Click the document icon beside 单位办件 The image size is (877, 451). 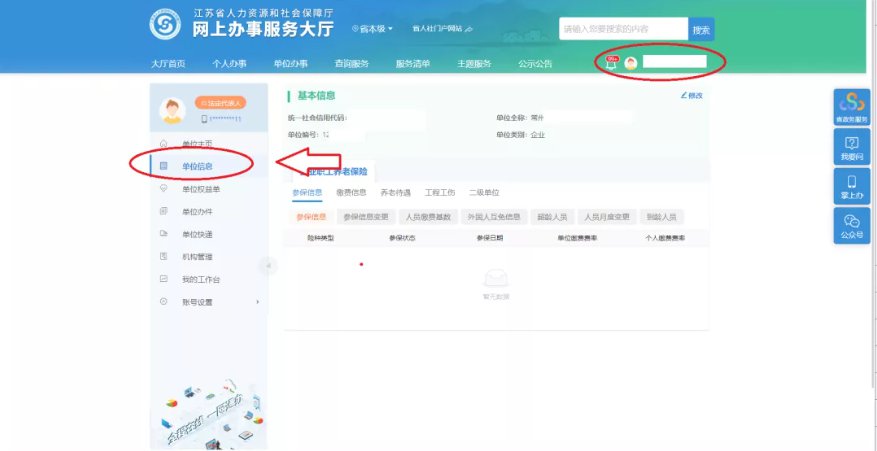coord(164,211)
